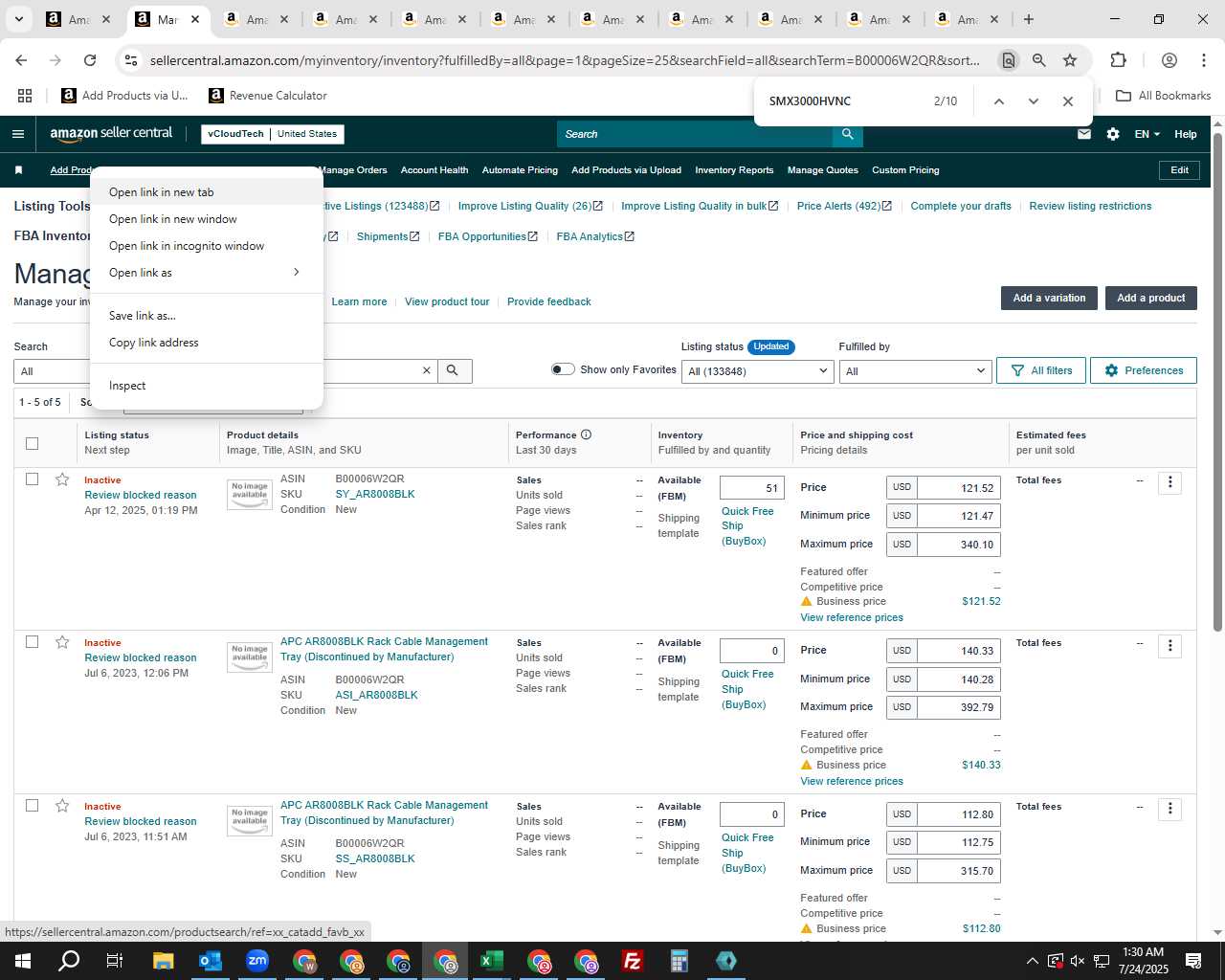1225x980 pixels.
Task: Click the bookmark flag icon in navigation bar
Action: (x=18, y=170)
